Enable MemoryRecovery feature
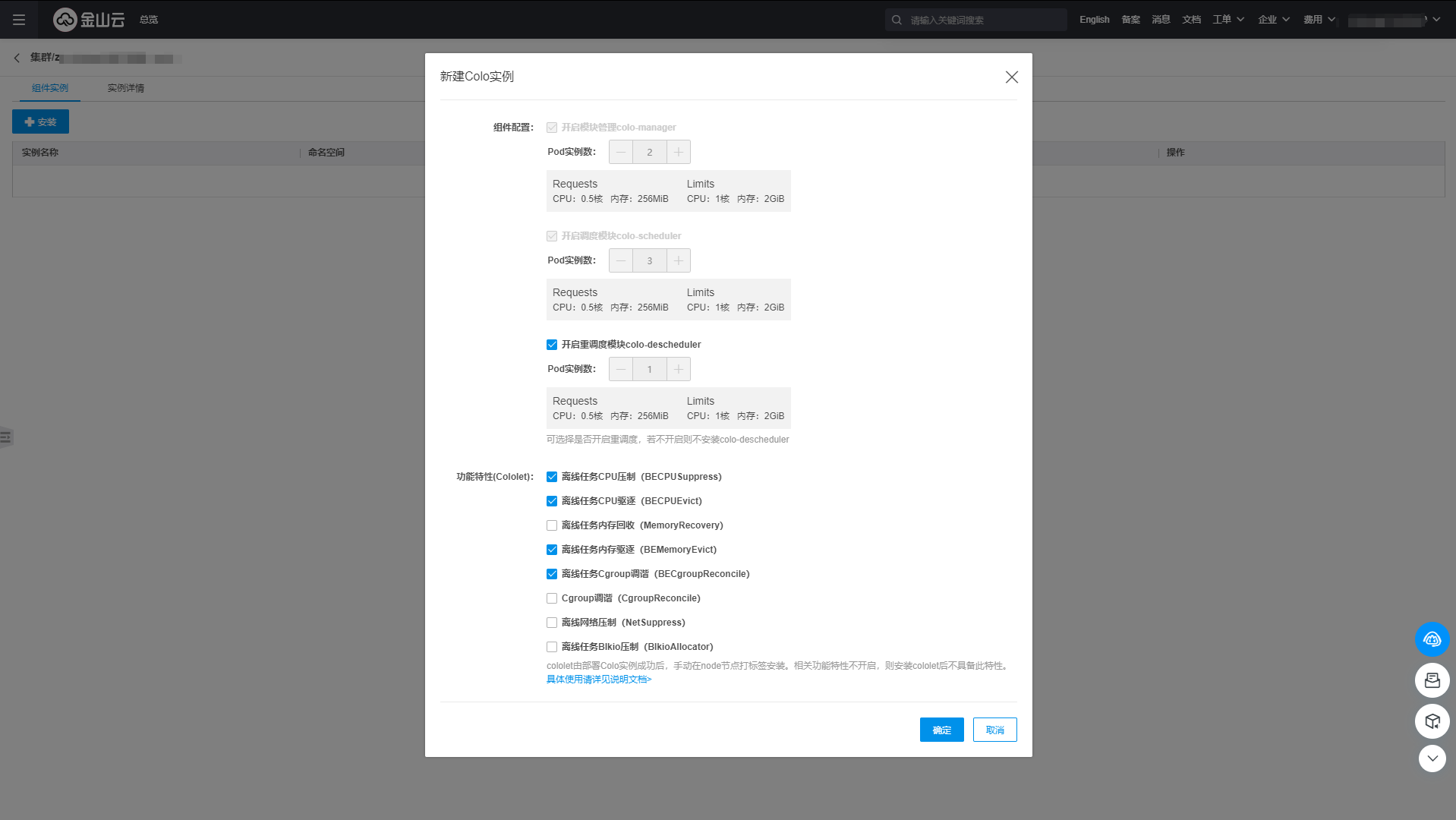The image size is (1456, 820). [x=552, y=525]
